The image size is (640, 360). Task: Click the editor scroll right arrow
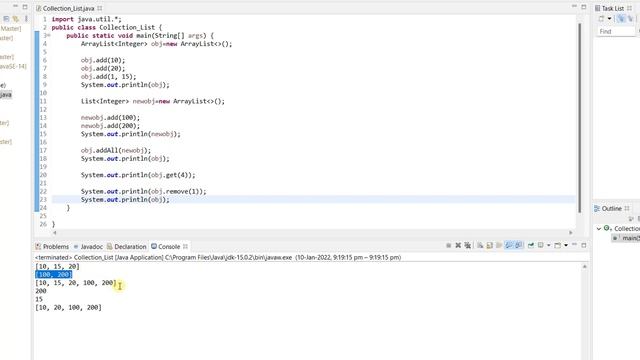pos(571,233)
